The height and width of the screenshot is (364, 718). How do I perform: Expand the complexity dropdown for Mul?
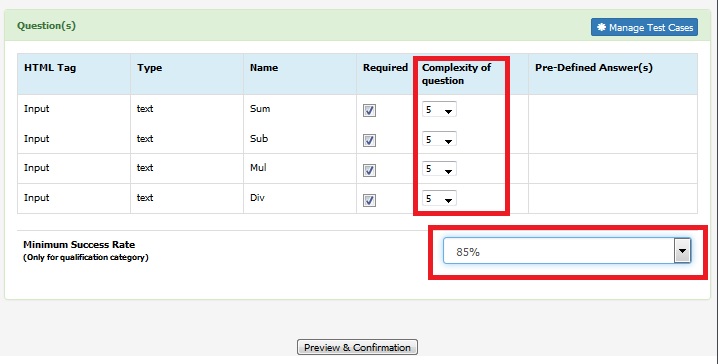click(x=439, y=169)
